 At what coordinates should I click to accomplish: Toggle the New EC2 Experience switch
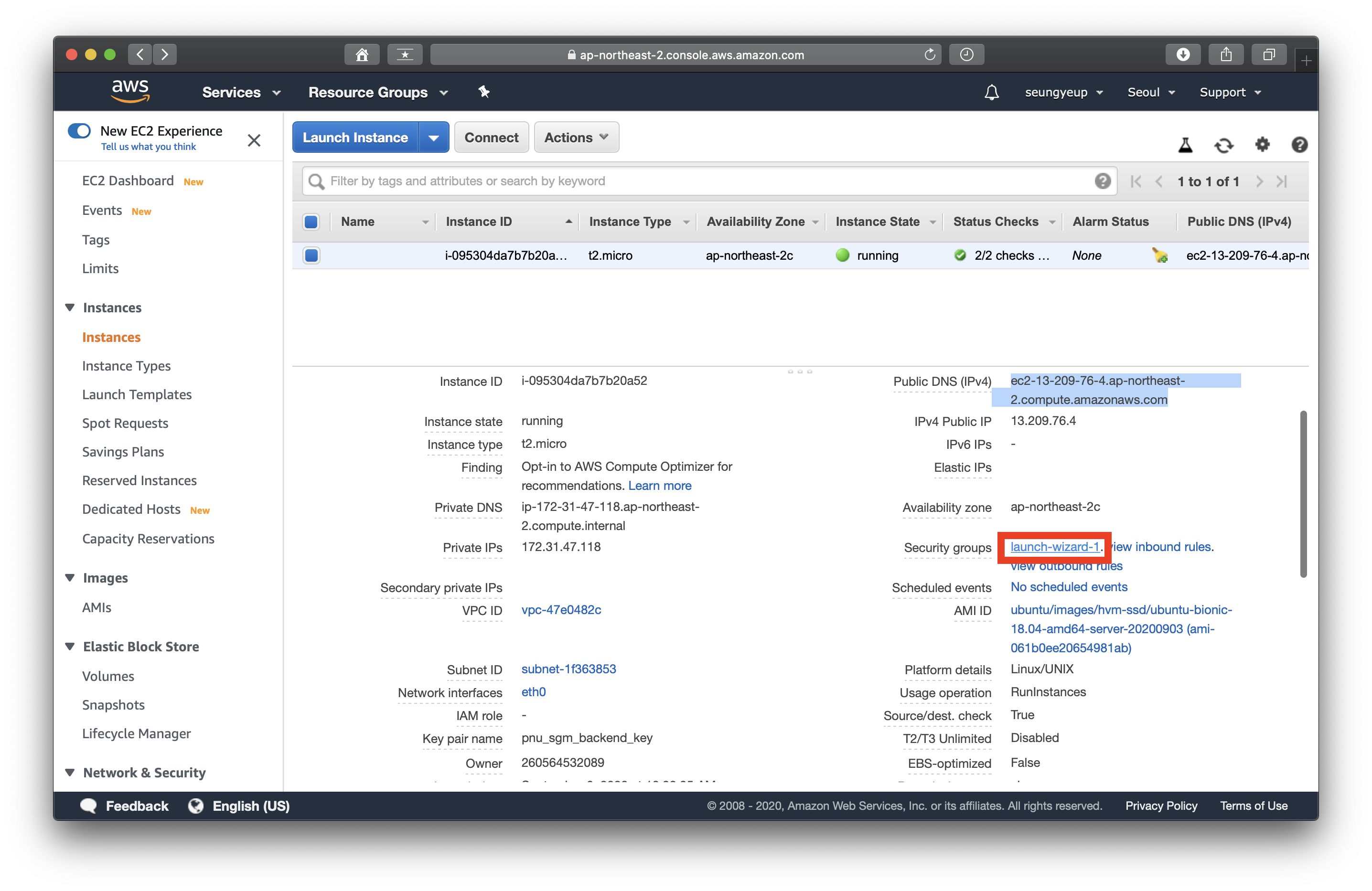pos(79,131)
